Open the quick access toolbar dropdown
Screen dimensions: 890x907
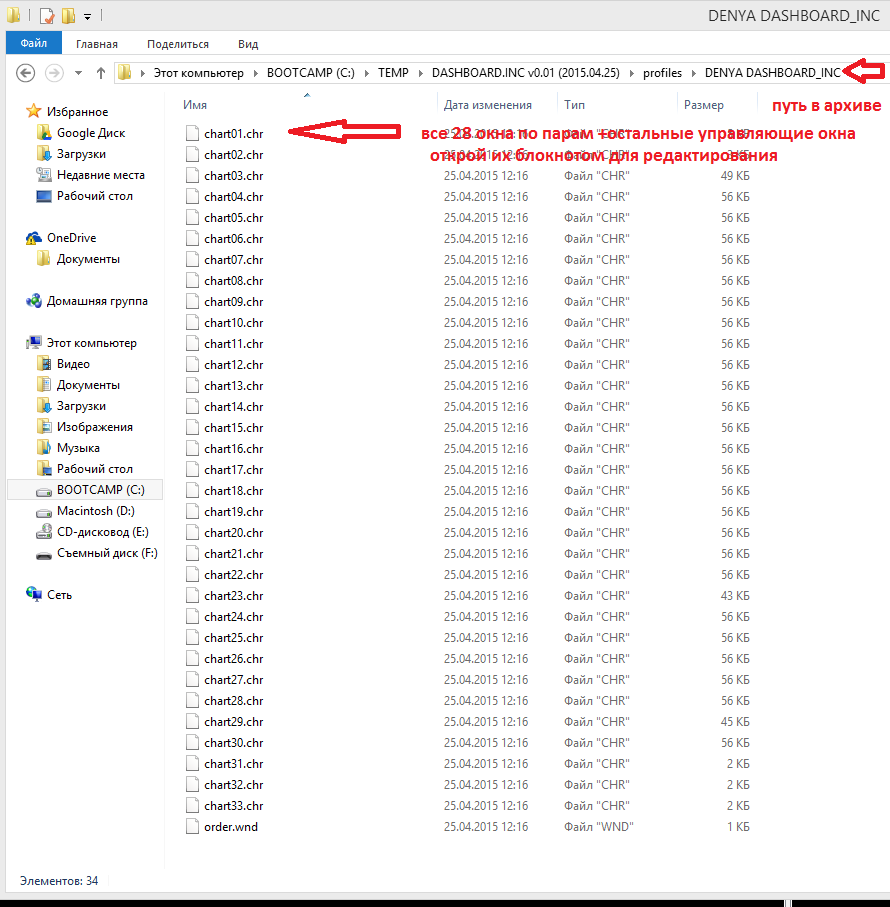[87, 17]
